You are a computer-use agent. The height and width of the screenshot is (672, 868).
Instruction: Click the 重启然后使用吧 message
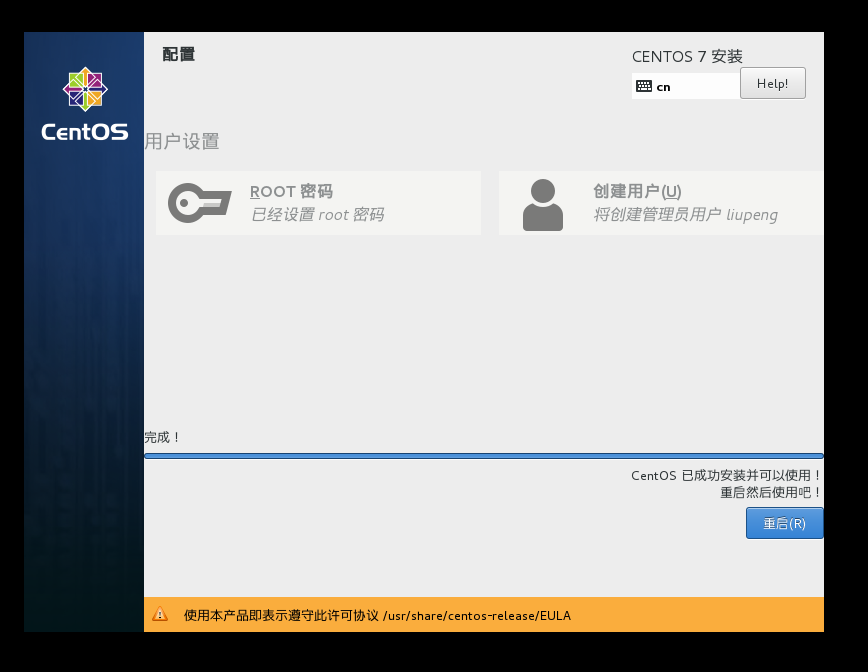coord(771,492)
